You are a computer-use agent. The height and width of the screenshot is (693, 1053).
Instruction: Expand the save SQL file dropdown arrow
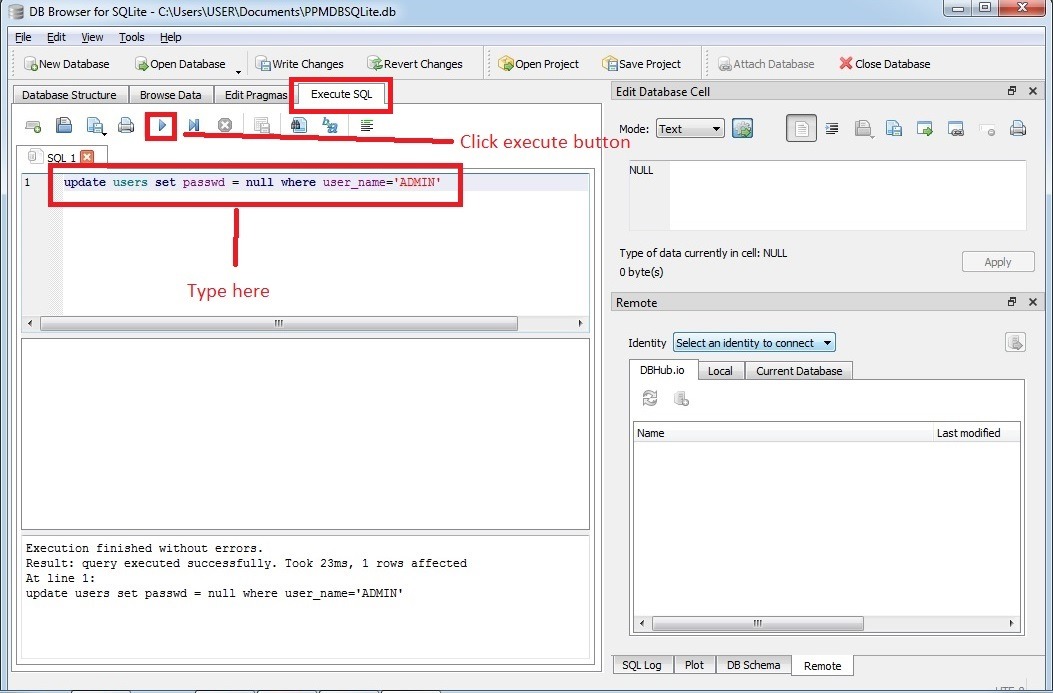tap(105, 133)
